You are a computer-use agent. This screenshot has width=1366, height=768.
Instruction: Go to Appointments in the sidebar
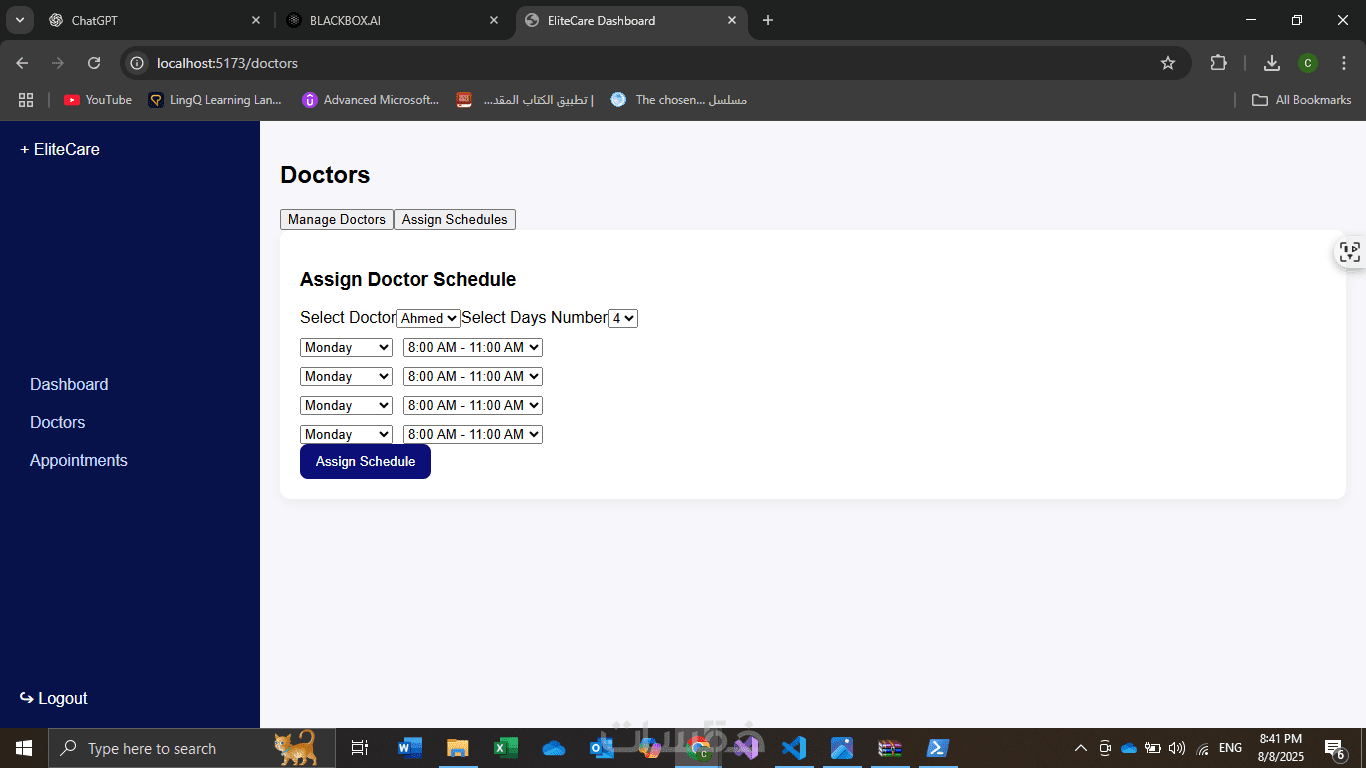79,460
